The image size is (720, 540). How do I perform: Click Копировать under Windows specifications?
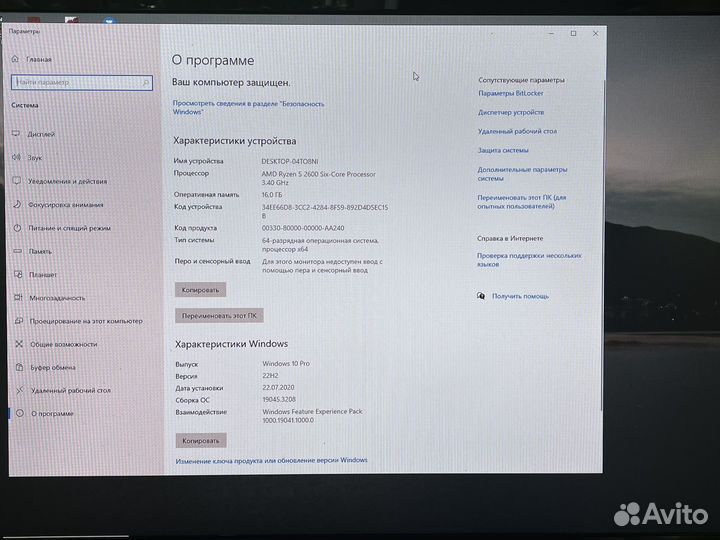(201, 440)
